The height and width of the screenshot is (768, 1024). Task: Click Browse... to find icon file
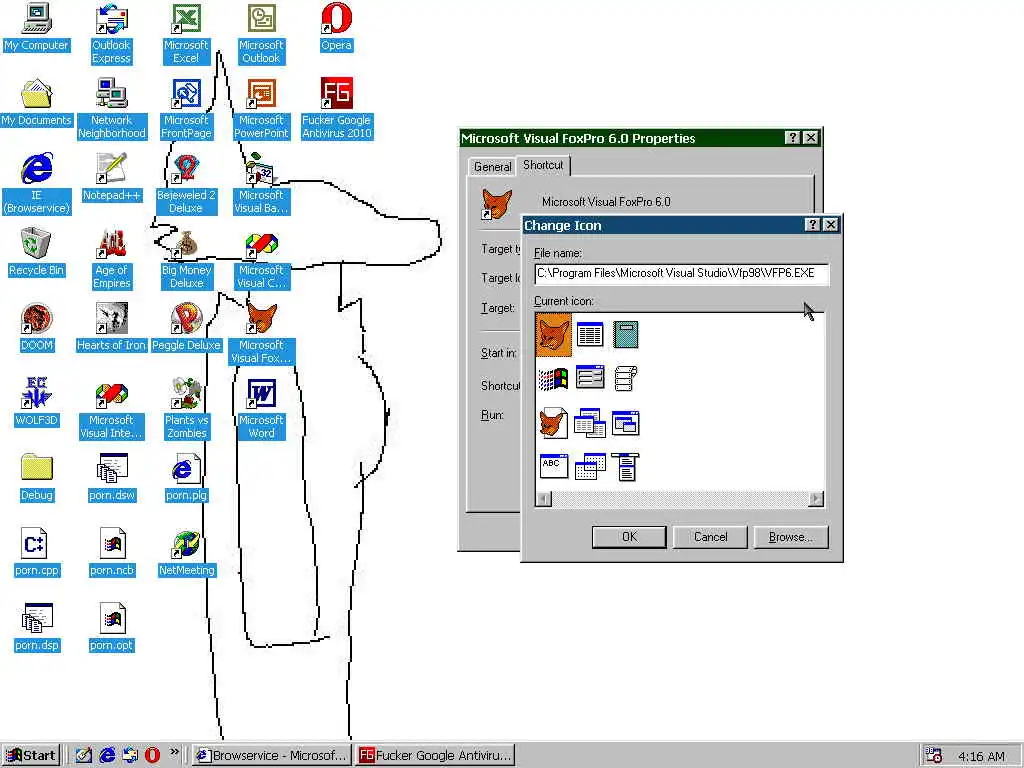click(x=791, y=537)
